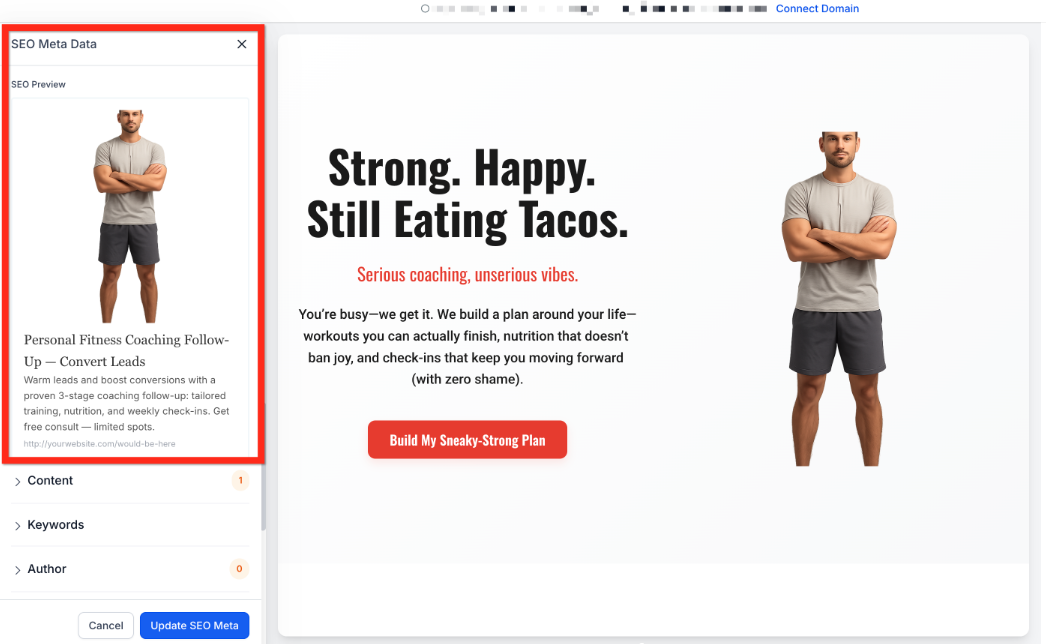The image size is (1046, 644).
Task: Open the Content section label
Action: pos(50,480)
